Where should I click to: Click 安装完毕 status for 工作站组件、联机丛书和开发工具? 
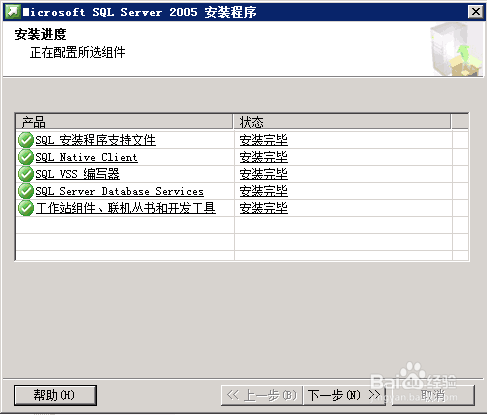point(264,208)
